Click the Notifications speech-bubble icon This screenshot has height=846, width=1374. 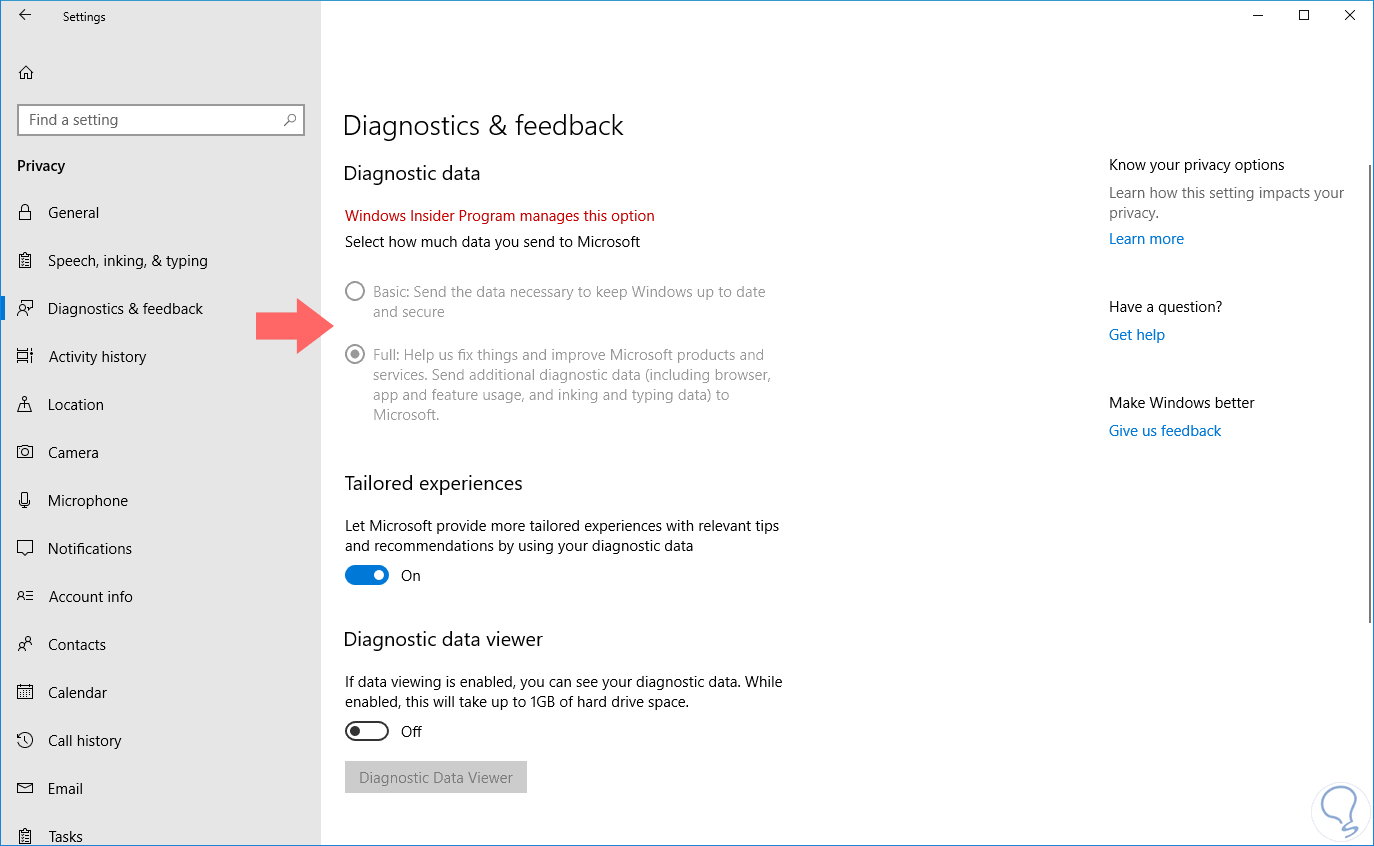(26, 548)
